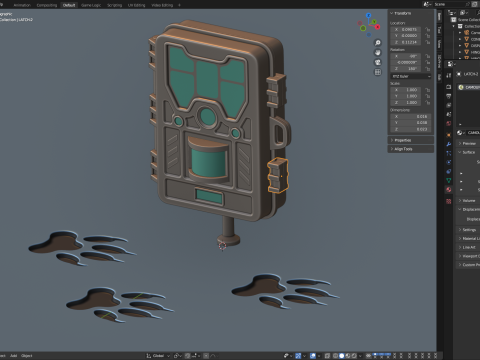Screen dimensions: 480x360
Task: Switch to the Compositing workspace tab
Action: (x=47, y=5)
